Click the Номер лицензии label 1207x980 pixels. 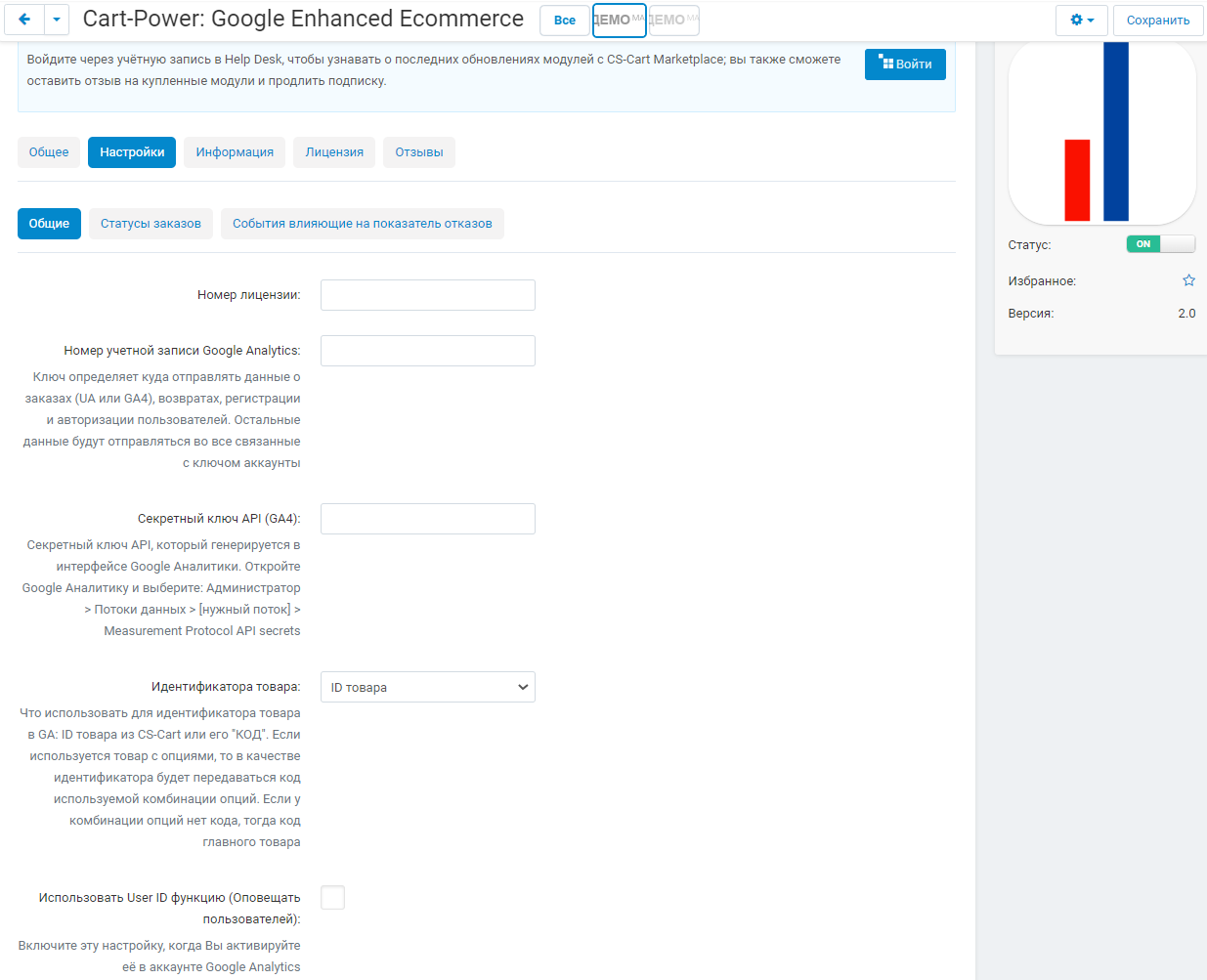(249, 295)
